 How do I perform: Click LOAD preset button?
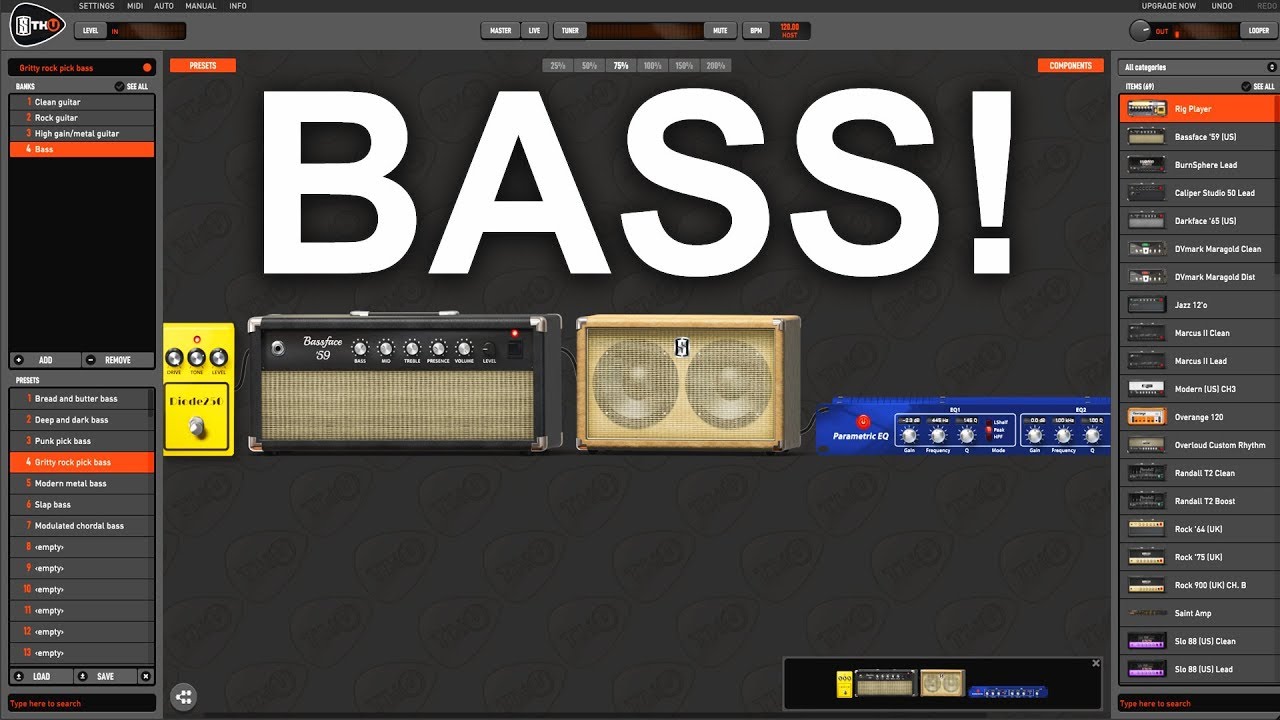pos(42,677)
